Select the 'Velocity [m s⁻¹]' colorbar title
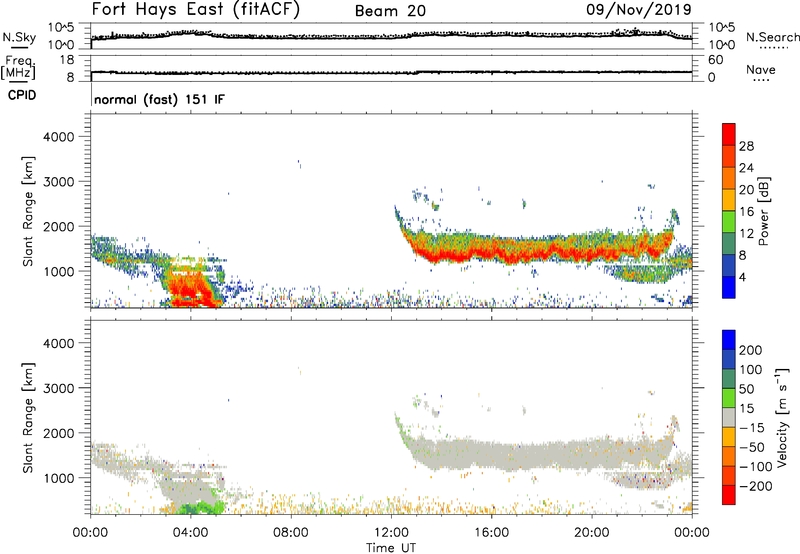800x554 pixels. pos(782,418)
